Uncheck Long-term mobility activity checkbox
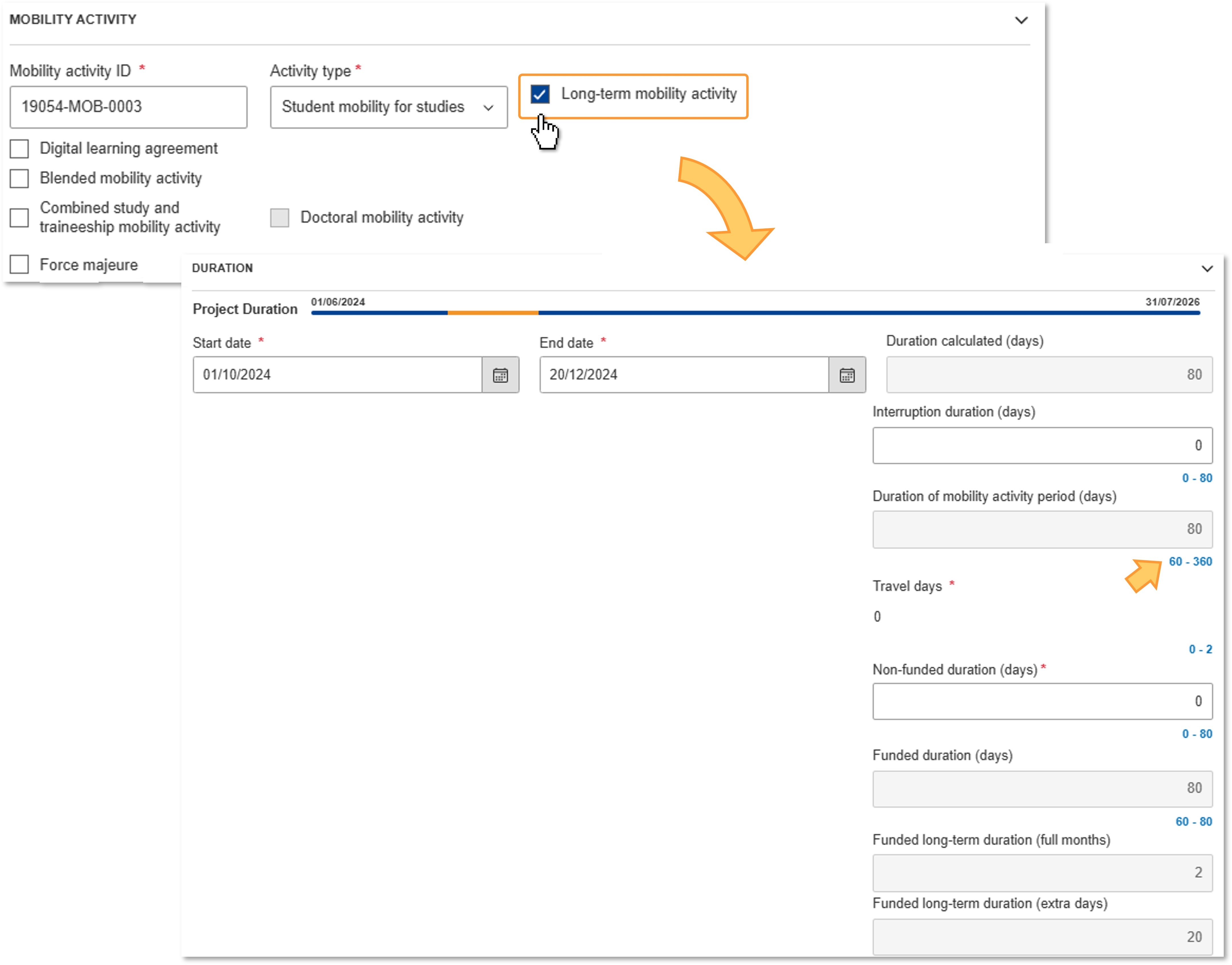This screenshot has height=965, width=1232. click(x=540, y=94)
